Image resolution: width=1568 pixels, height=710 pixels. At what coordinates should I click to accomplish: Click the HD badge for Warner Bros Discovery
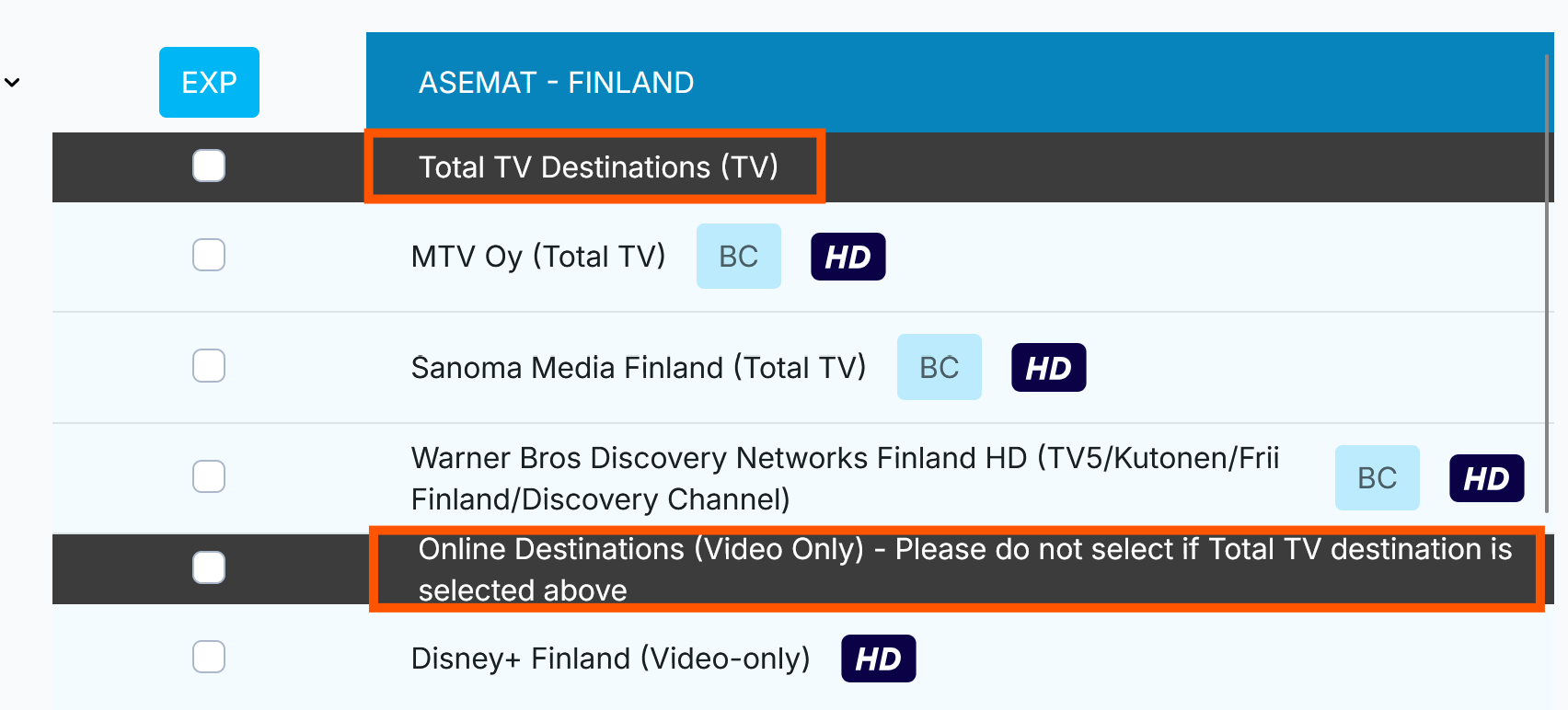click(1486, 478)
